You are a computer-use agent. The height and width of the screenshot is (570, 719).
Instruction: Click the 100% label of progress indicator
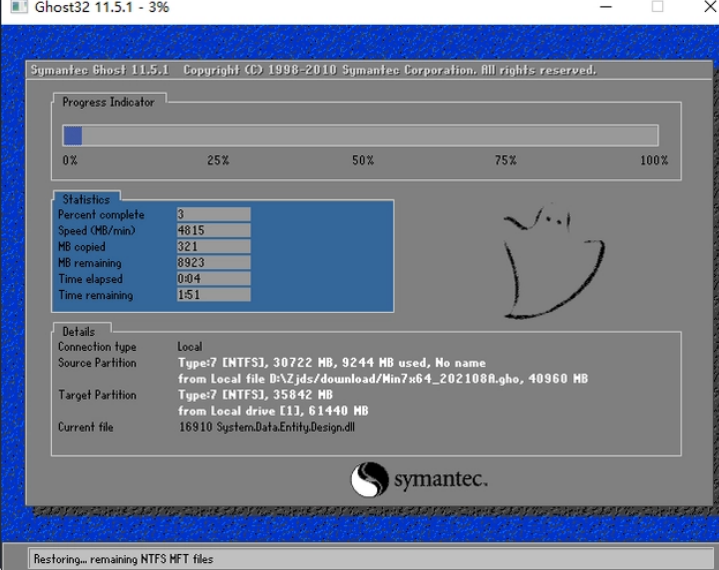[x=654, y=161]
